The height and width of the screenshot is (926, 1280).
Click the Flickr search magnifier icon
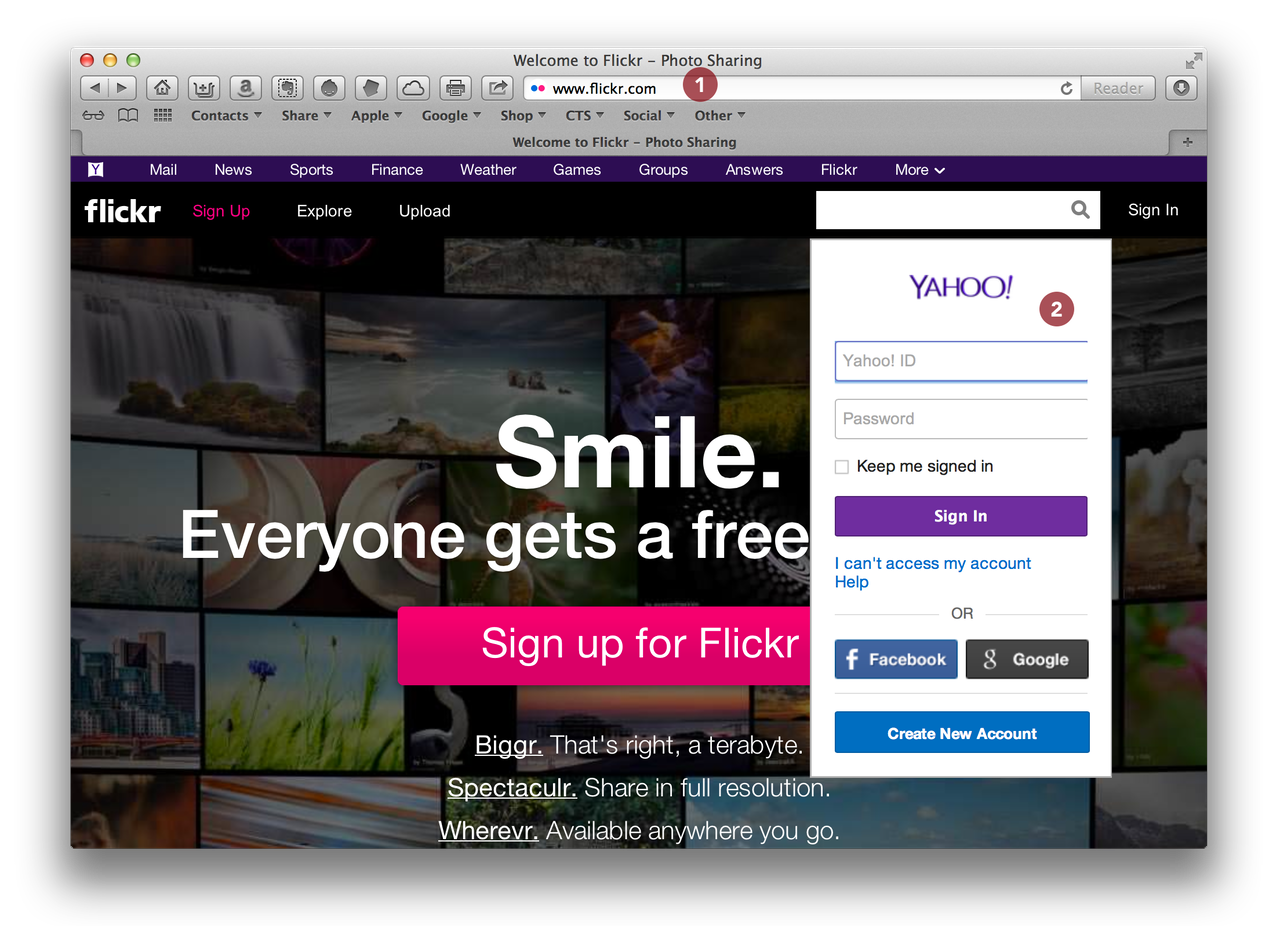(1080, 210)
